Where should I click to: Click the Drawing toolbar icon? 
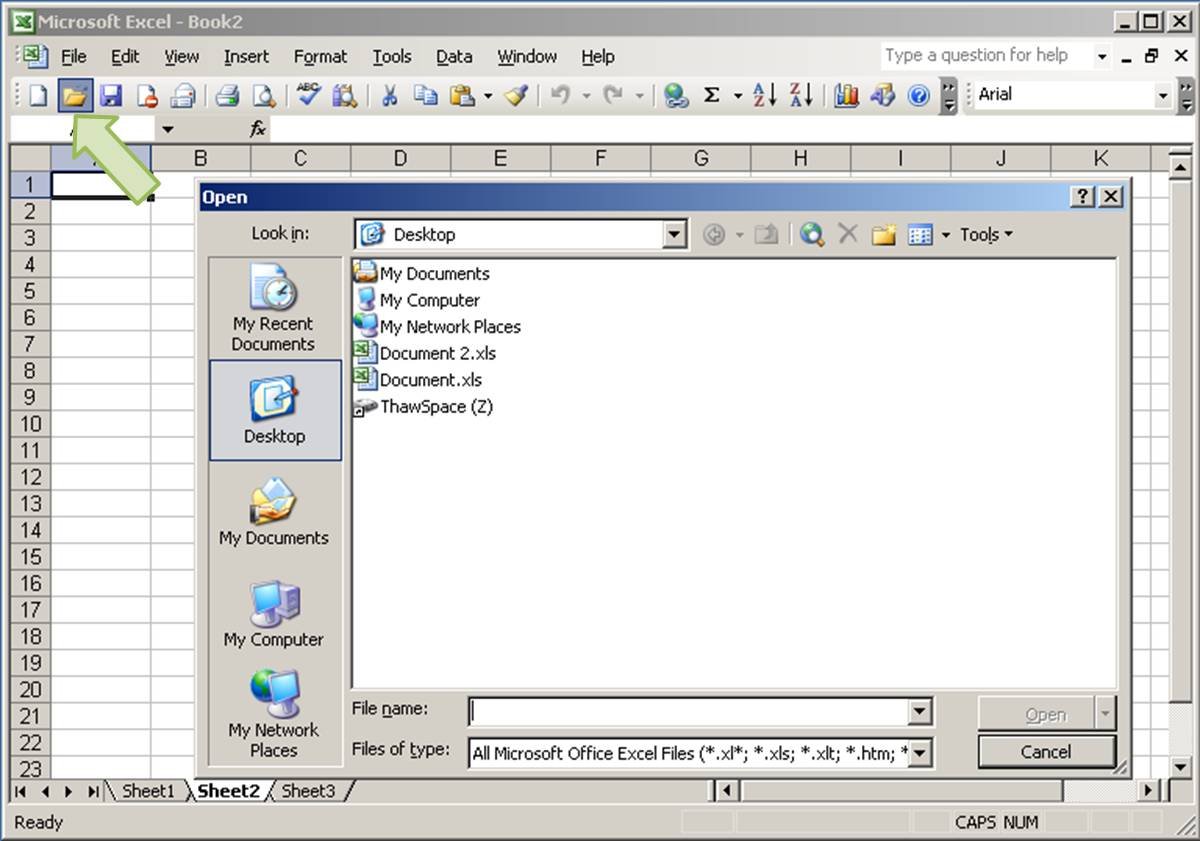pyautogui.click(x=882, y=95)
